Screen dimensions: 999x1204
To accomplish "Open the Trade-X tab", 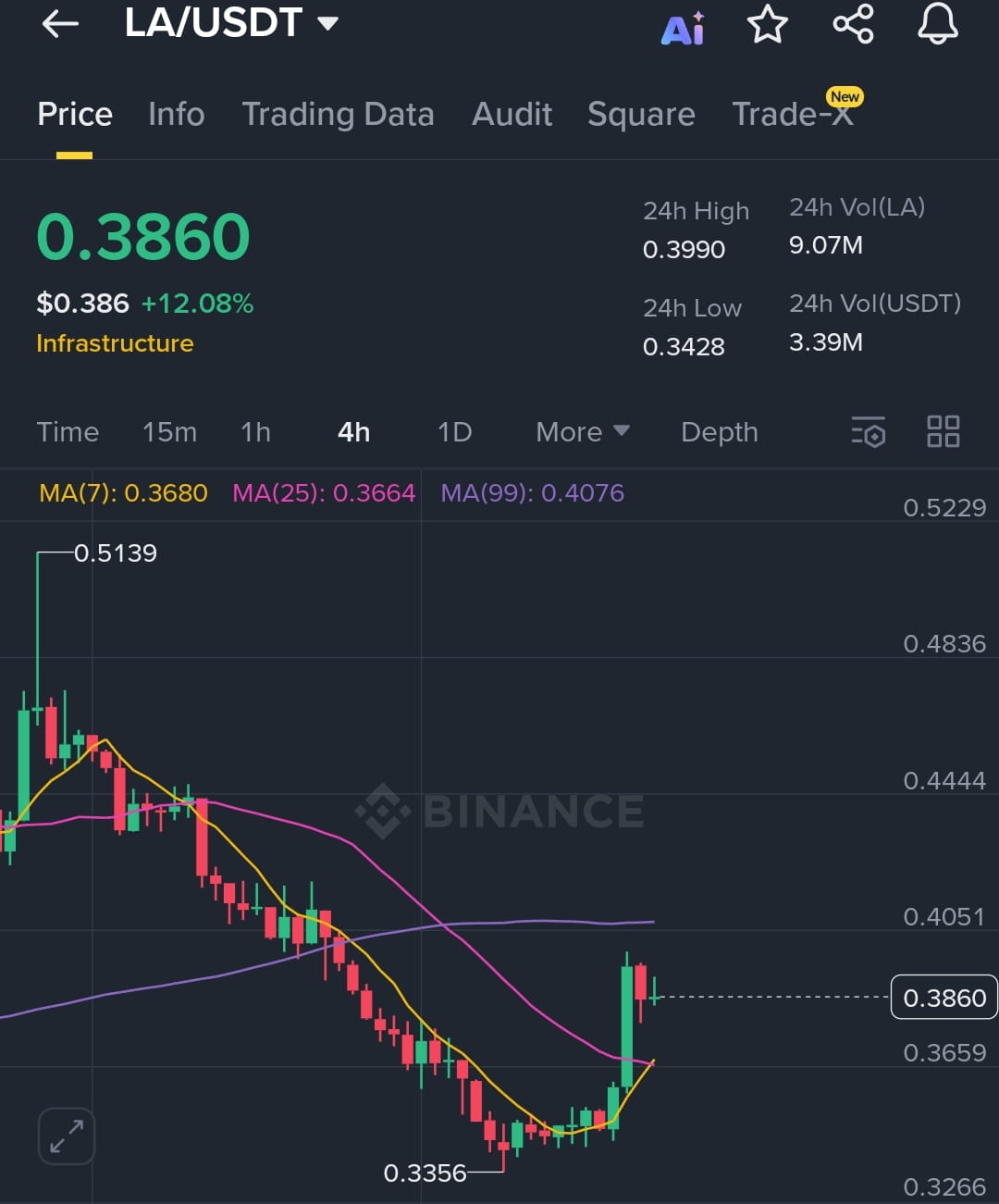I will [x=792, y=115].
